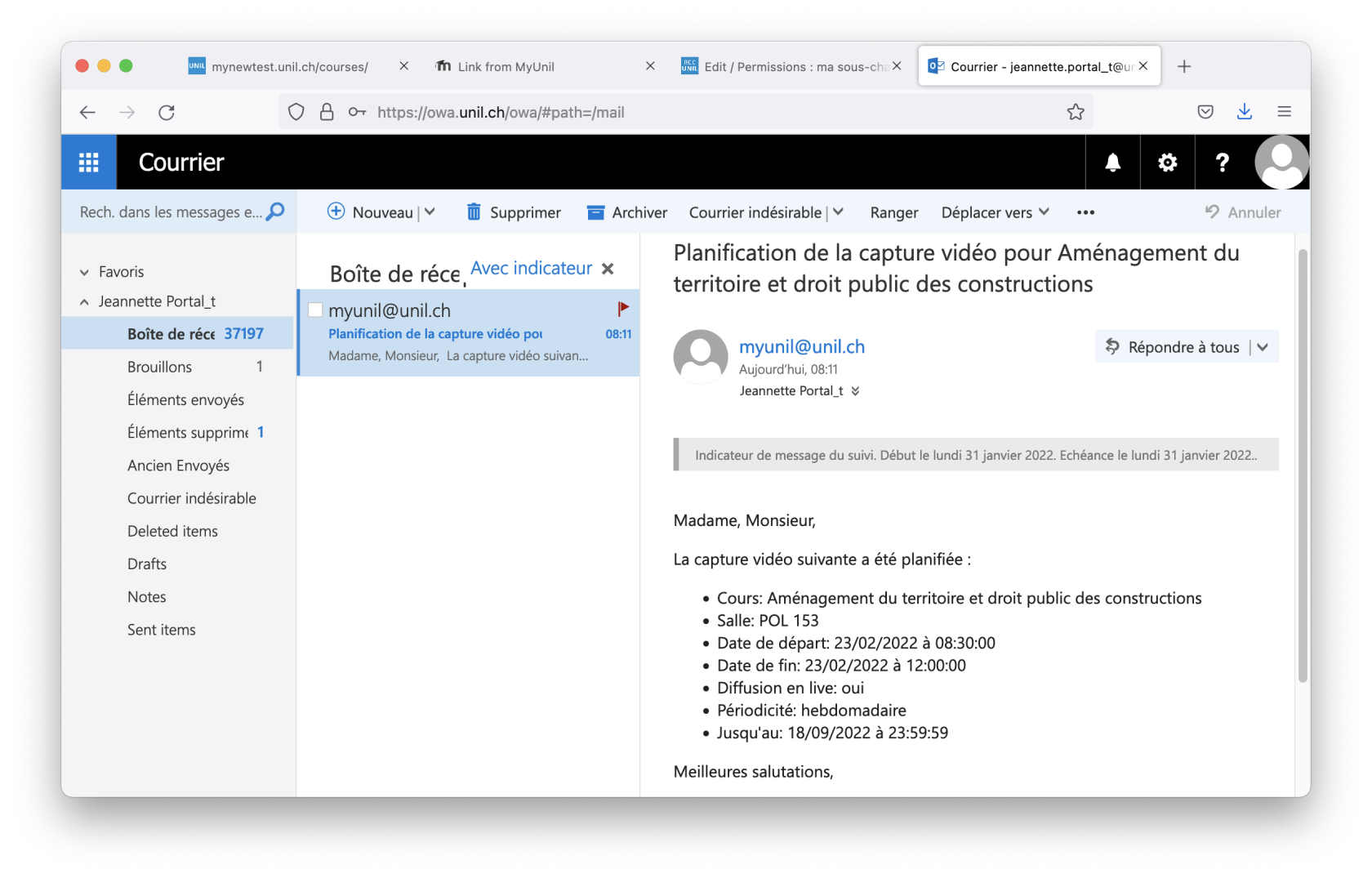
Task: Click the Supprimer button
Action: pyautogui.click(x=514, y=212)
